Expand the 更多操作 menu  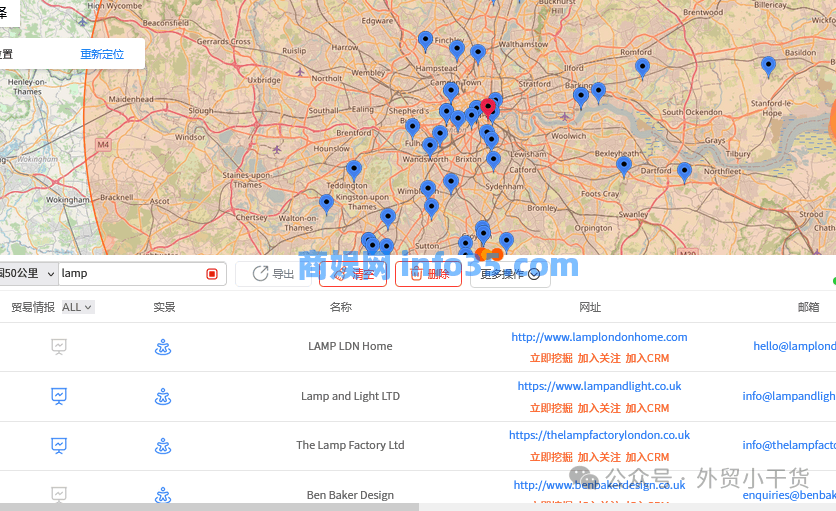point(510,274)
